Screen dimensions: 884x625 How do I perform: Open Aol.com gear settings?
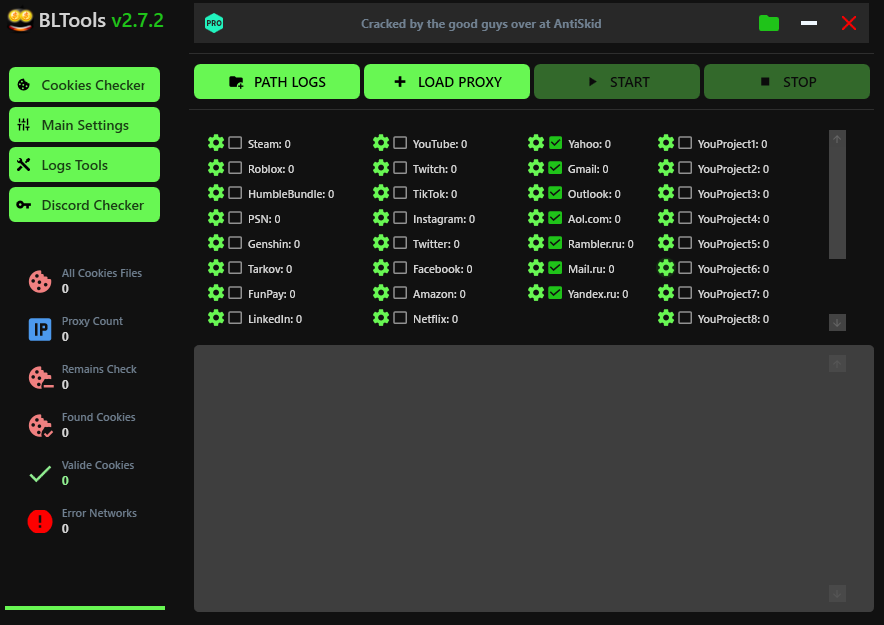536,218
